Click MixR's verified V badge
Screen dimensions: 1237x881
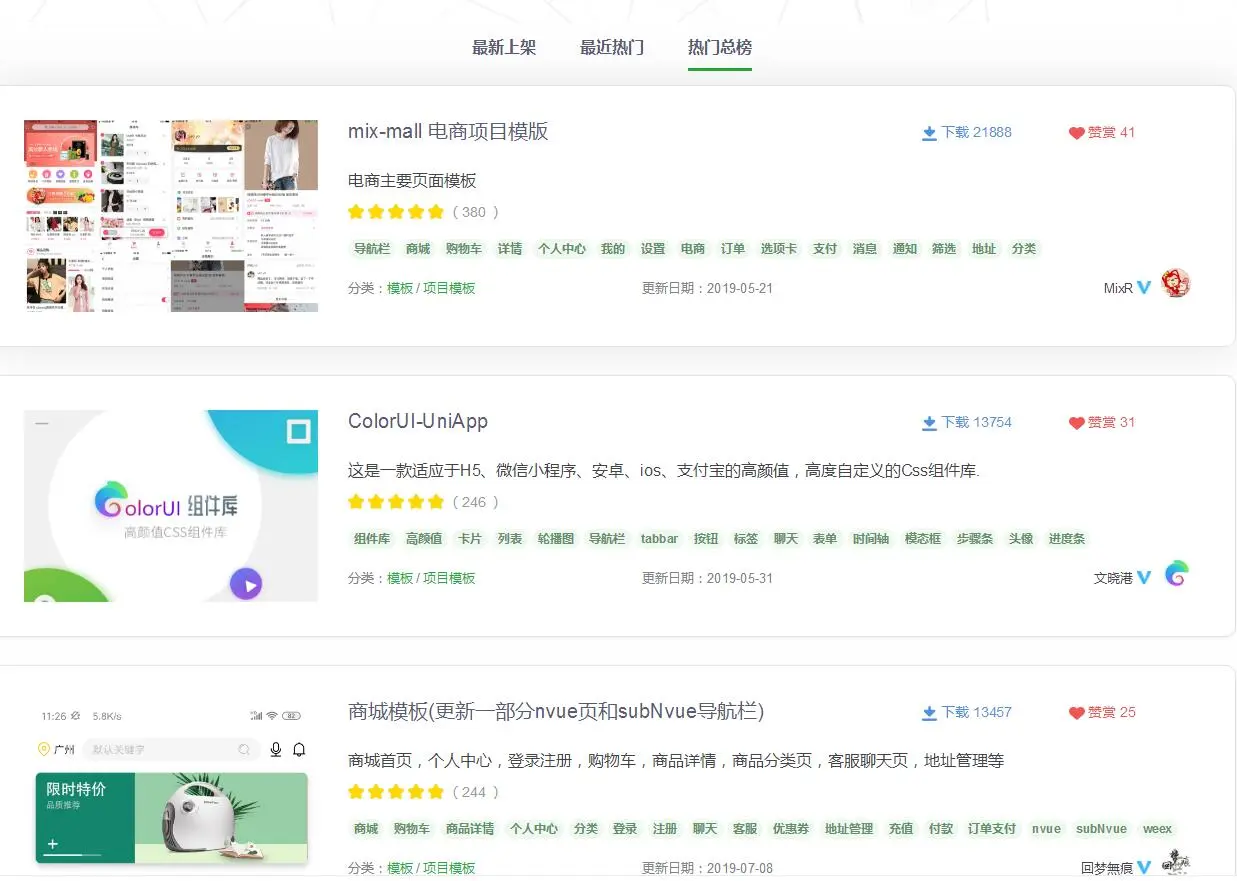tap(1145, 288)
